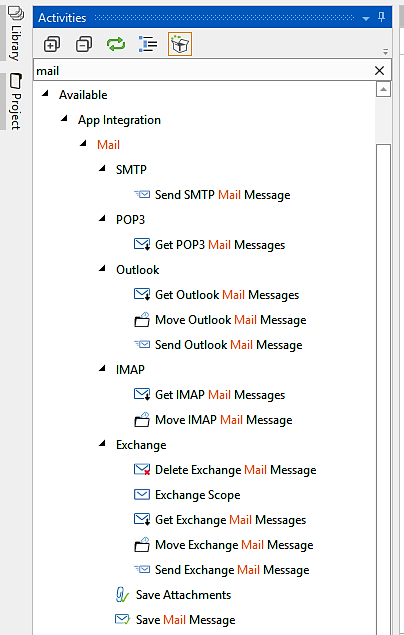Refresh the activities list with green arrows
This screenshot has width=404, height=635.
click(x=116, y=44)
